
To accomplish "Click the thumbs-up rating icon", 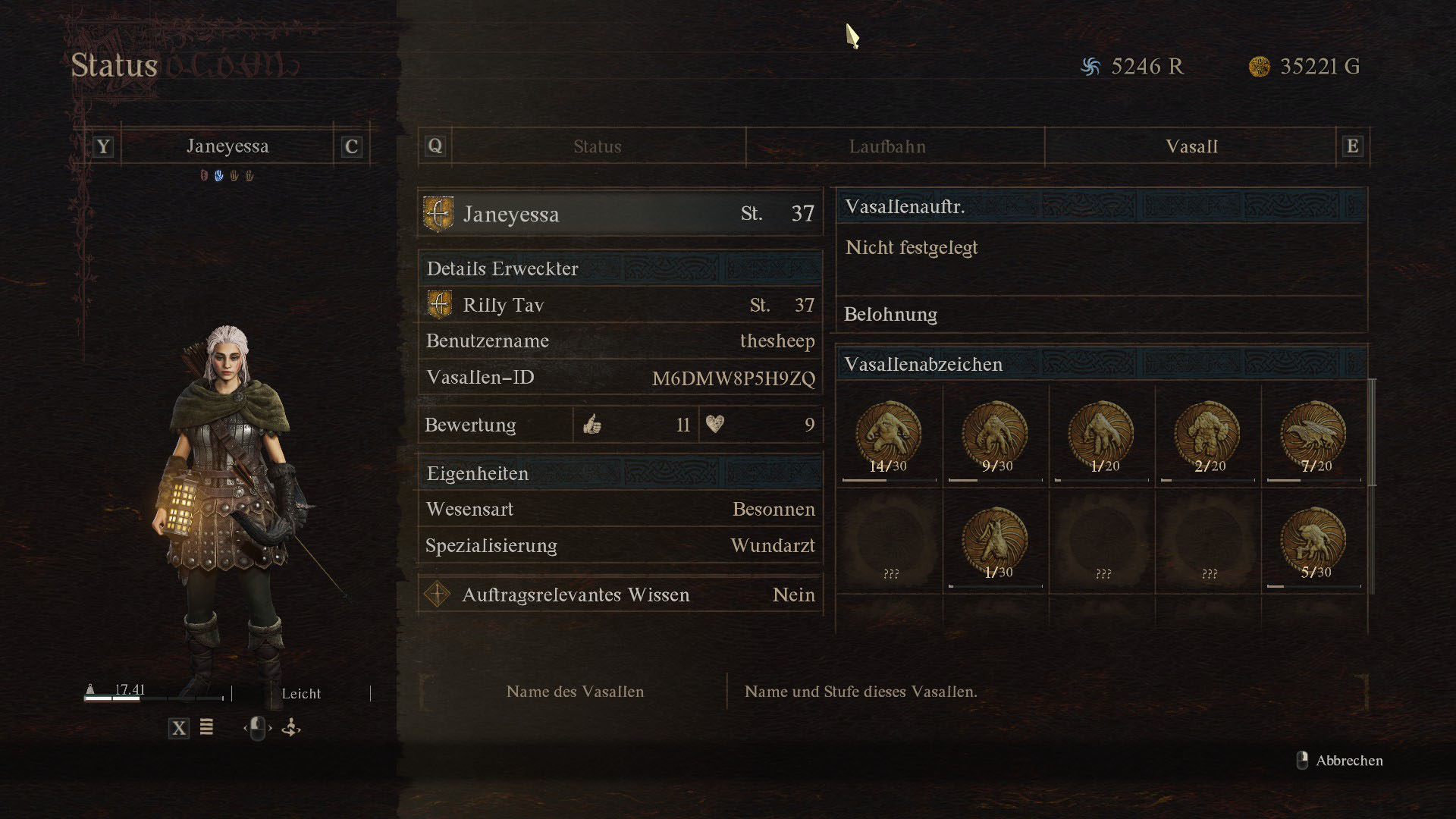I will point(592,425).
